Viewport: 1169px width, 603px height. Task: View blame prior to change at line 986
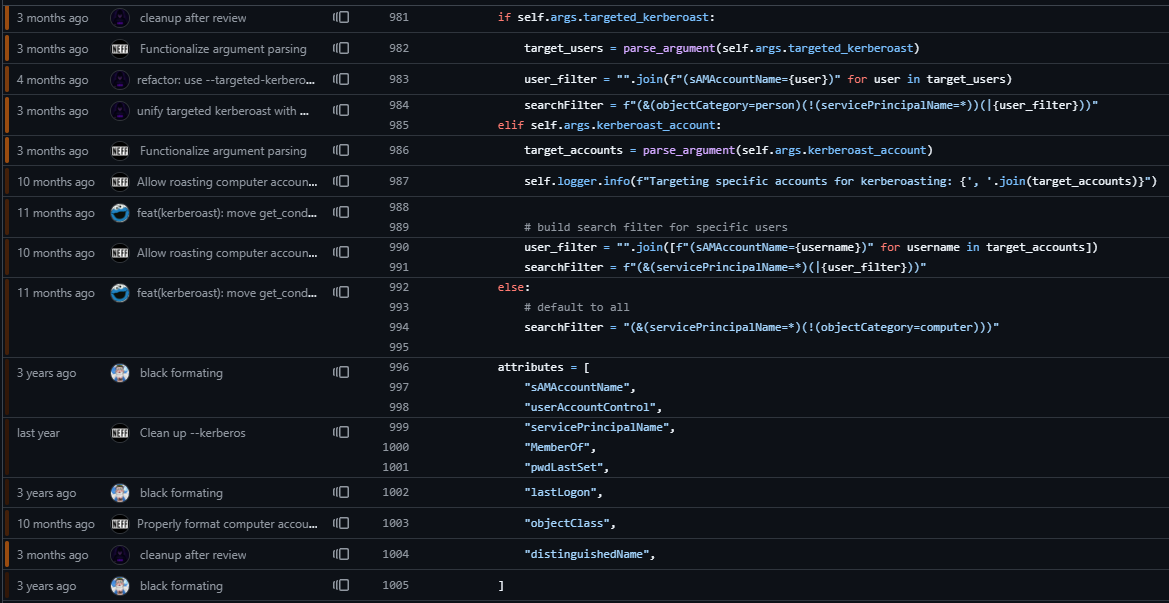click(x=341, y=151)
